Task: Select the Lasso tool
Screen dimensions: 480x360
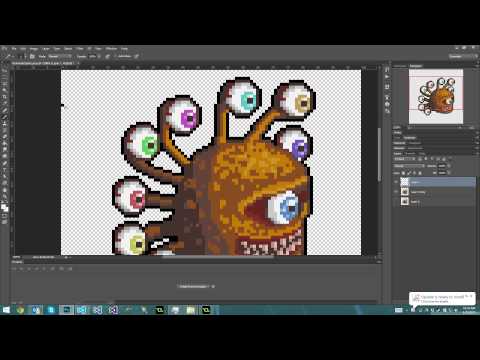Action: [5, 83]
